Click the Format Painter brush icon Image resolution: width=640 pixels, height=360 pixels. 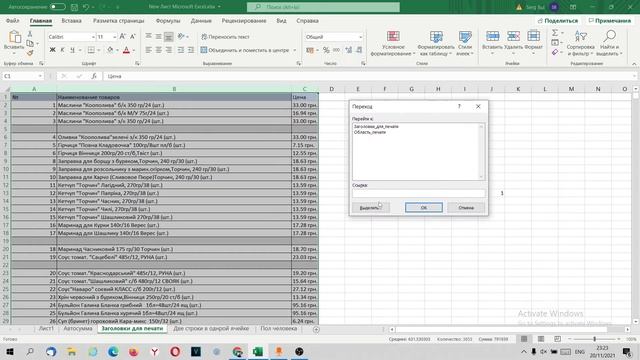tap(30, 53)
